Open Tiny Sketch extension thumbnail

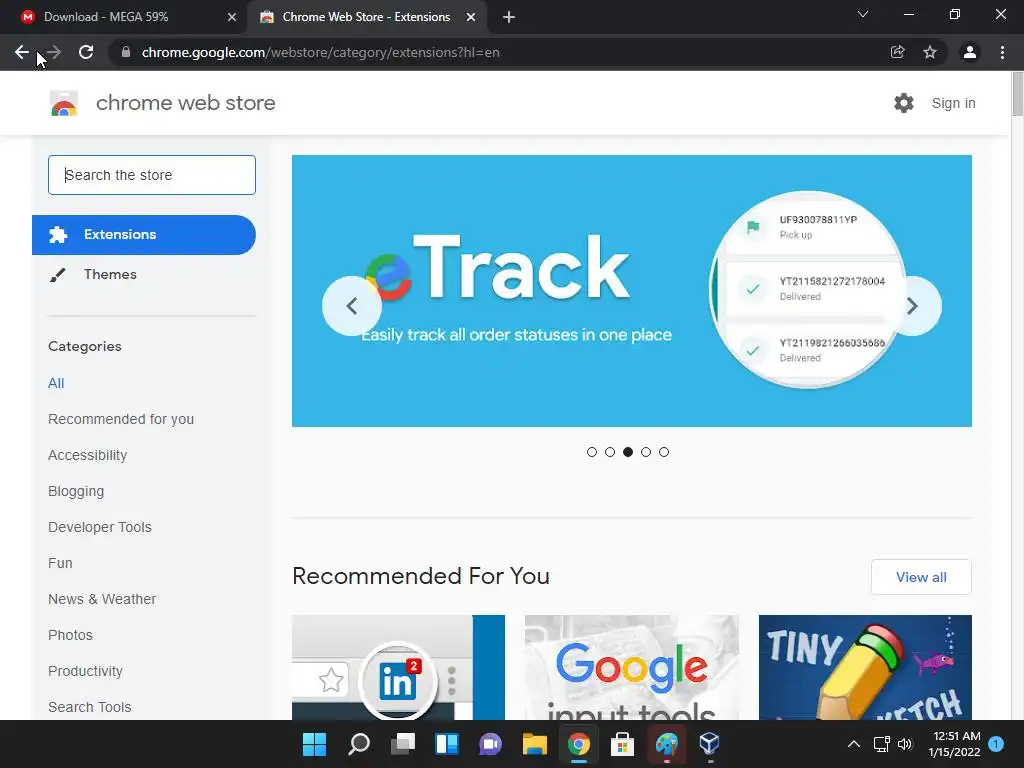point(865,667)
